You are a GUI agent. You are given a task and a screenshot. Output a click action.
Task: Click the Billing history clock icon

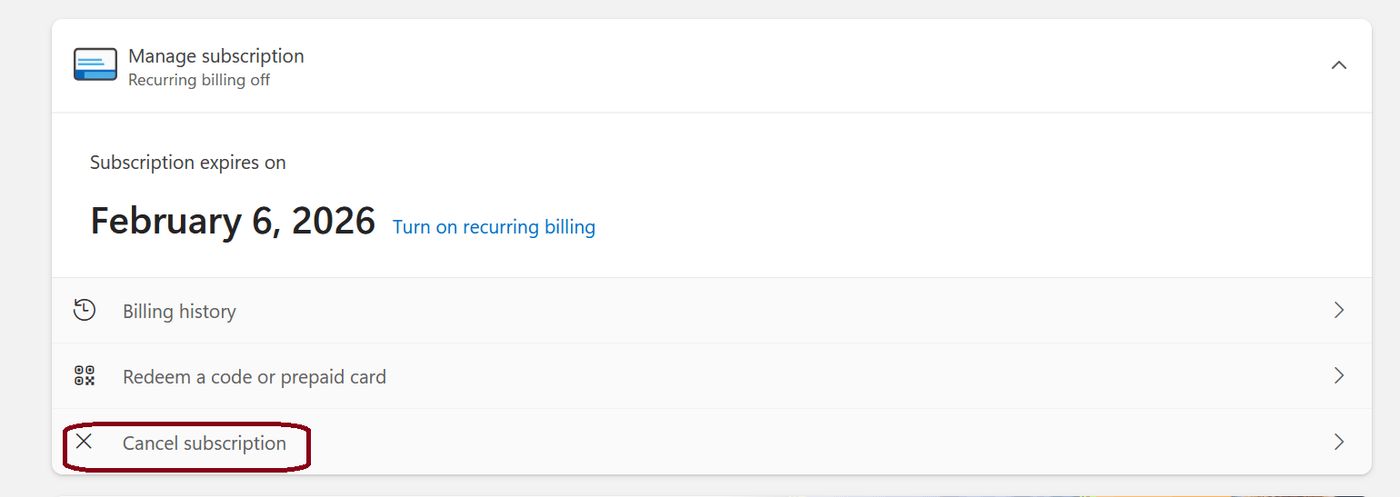pos(85,311)
